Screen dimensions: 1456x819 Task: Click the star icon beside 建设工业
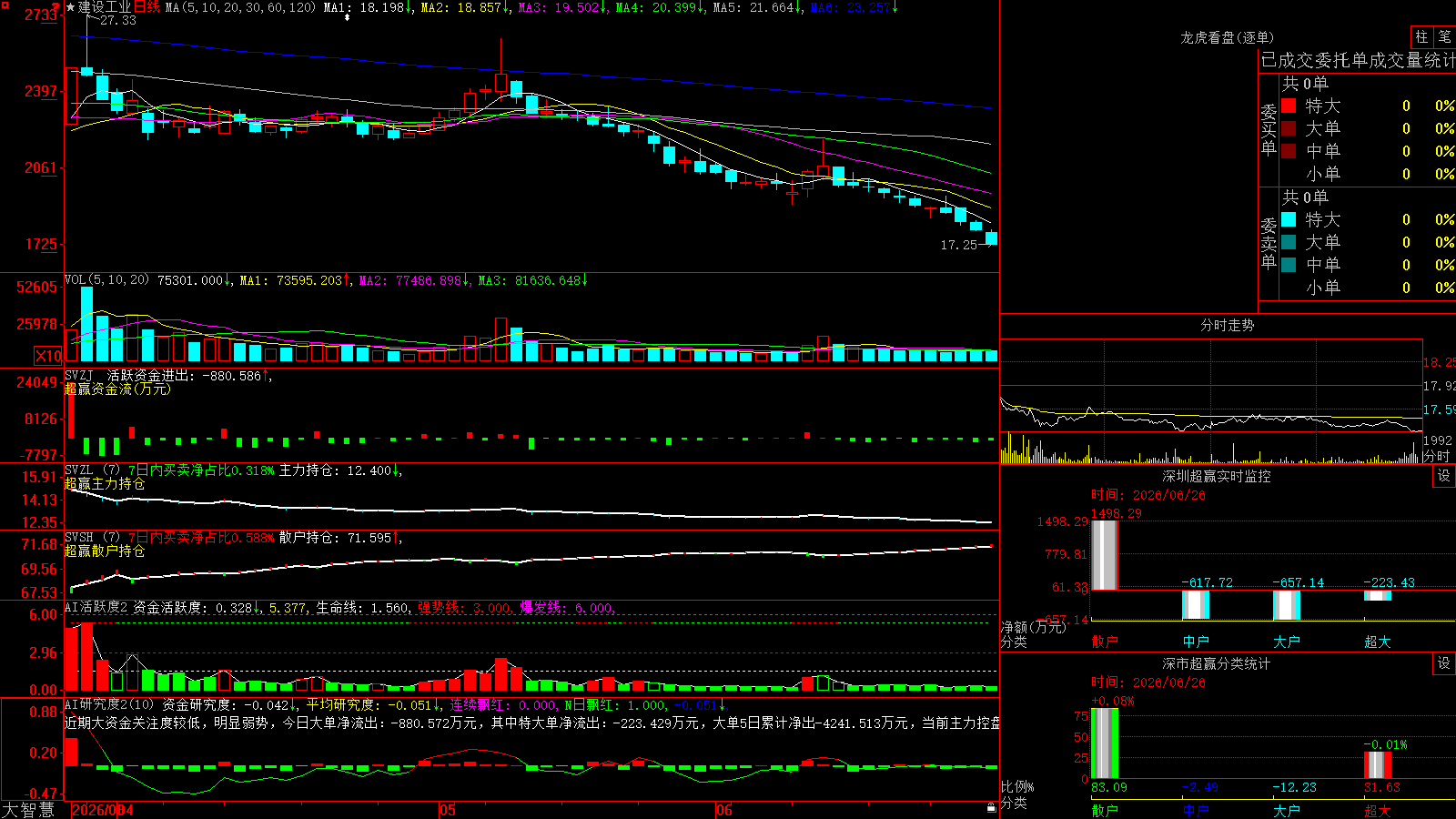[70, 7]
